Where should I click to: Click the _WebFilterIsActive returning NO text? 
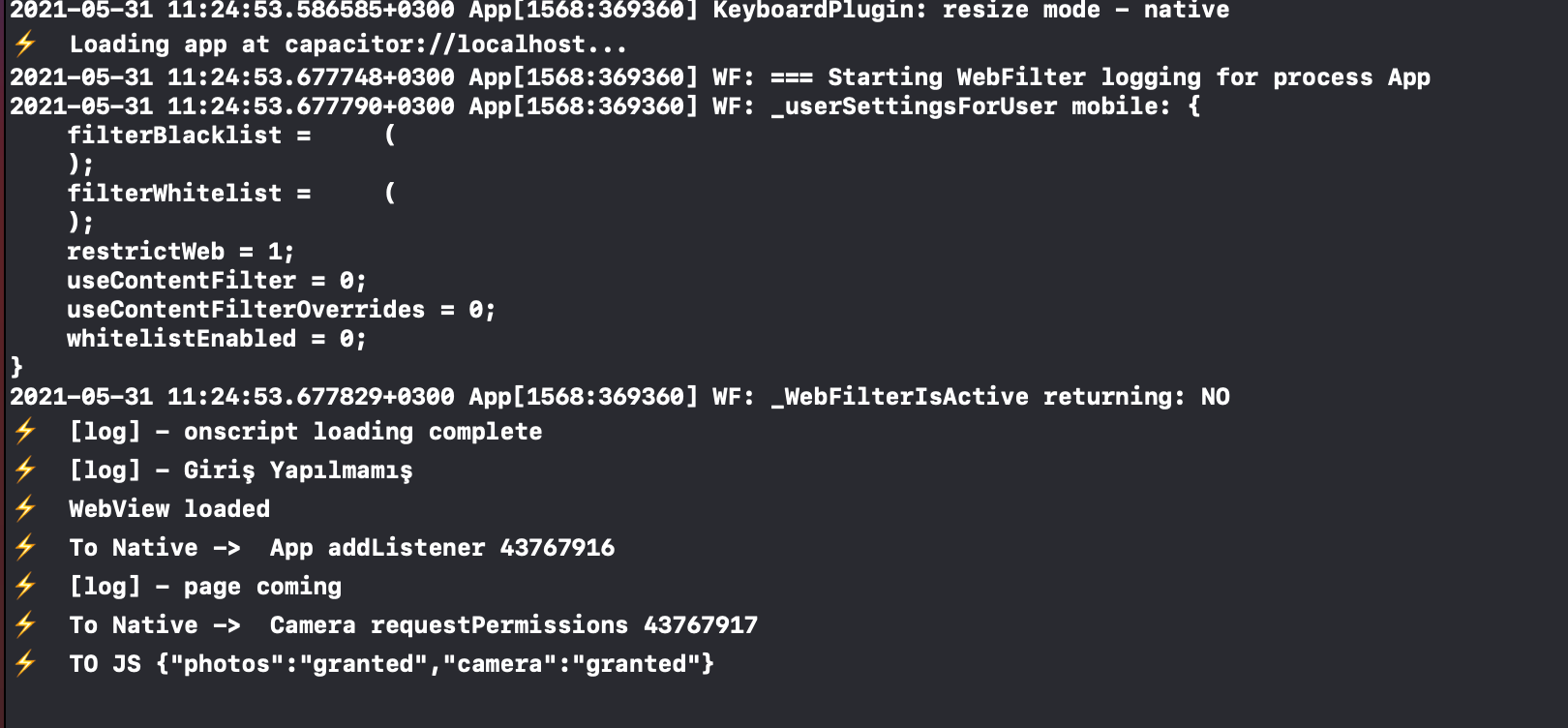pos(1001,397)
